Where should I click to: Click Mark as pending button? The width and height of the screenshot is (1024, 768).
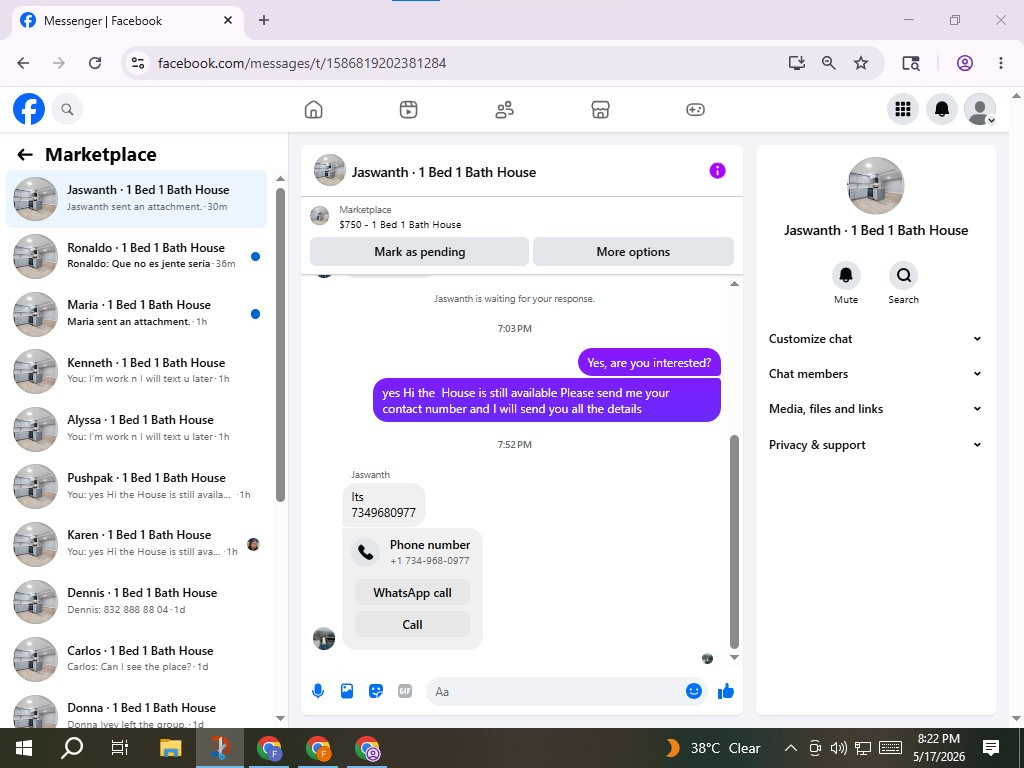click(419, 251)
